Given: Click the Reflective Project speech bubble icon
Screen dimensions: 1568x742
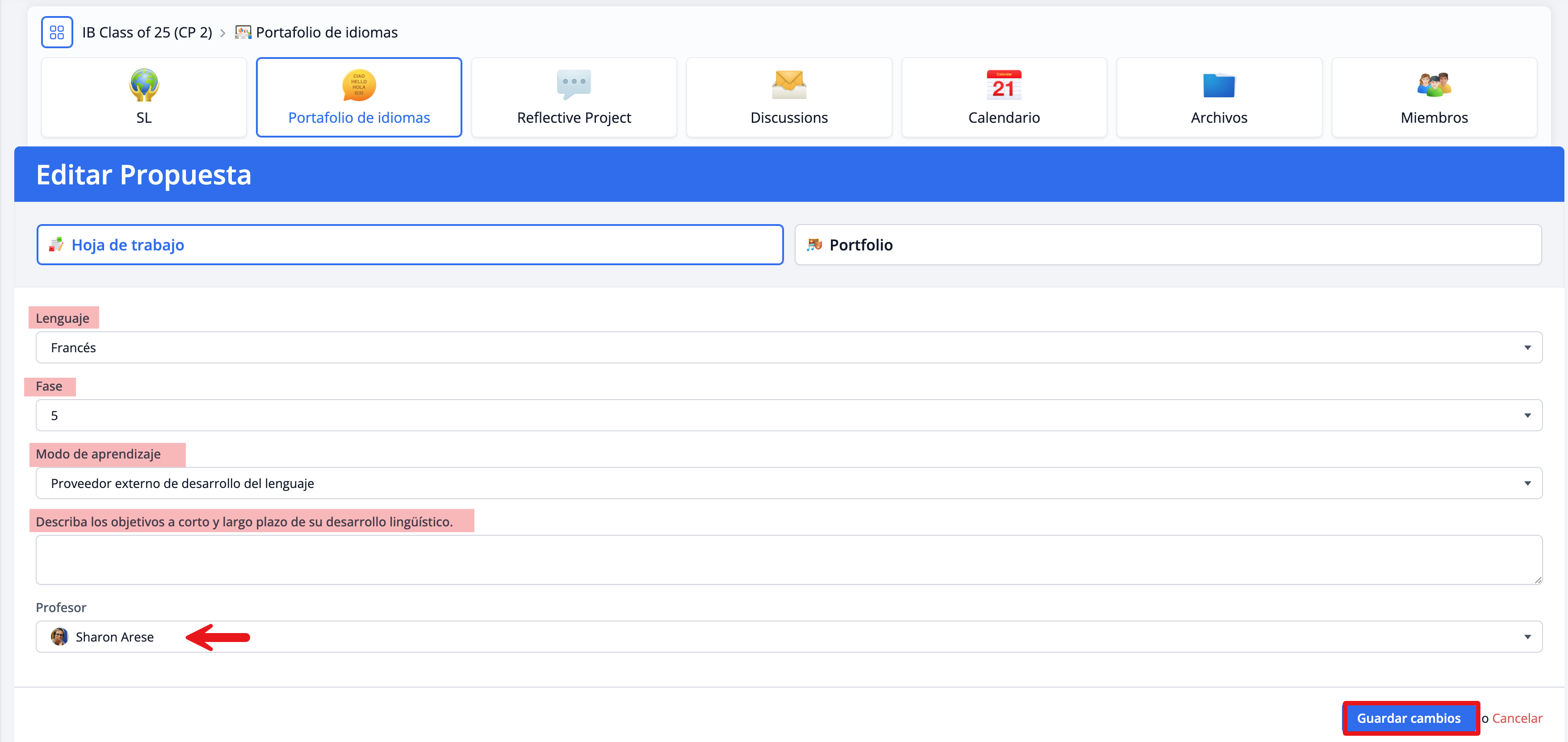Looking at the screenshot, I should pyautogui.click(x=574, y=84).
